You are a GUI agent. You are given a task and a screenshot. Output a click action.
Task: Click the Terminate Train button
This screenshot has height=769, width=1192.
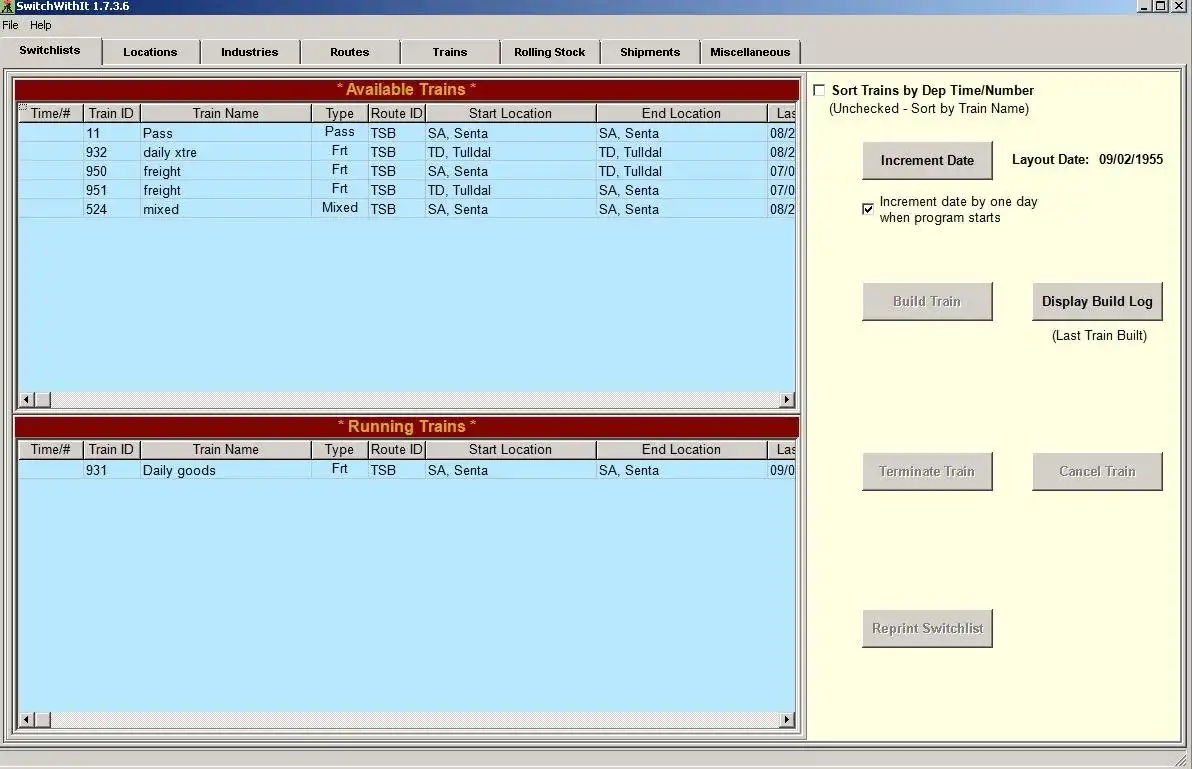point(926,471)
